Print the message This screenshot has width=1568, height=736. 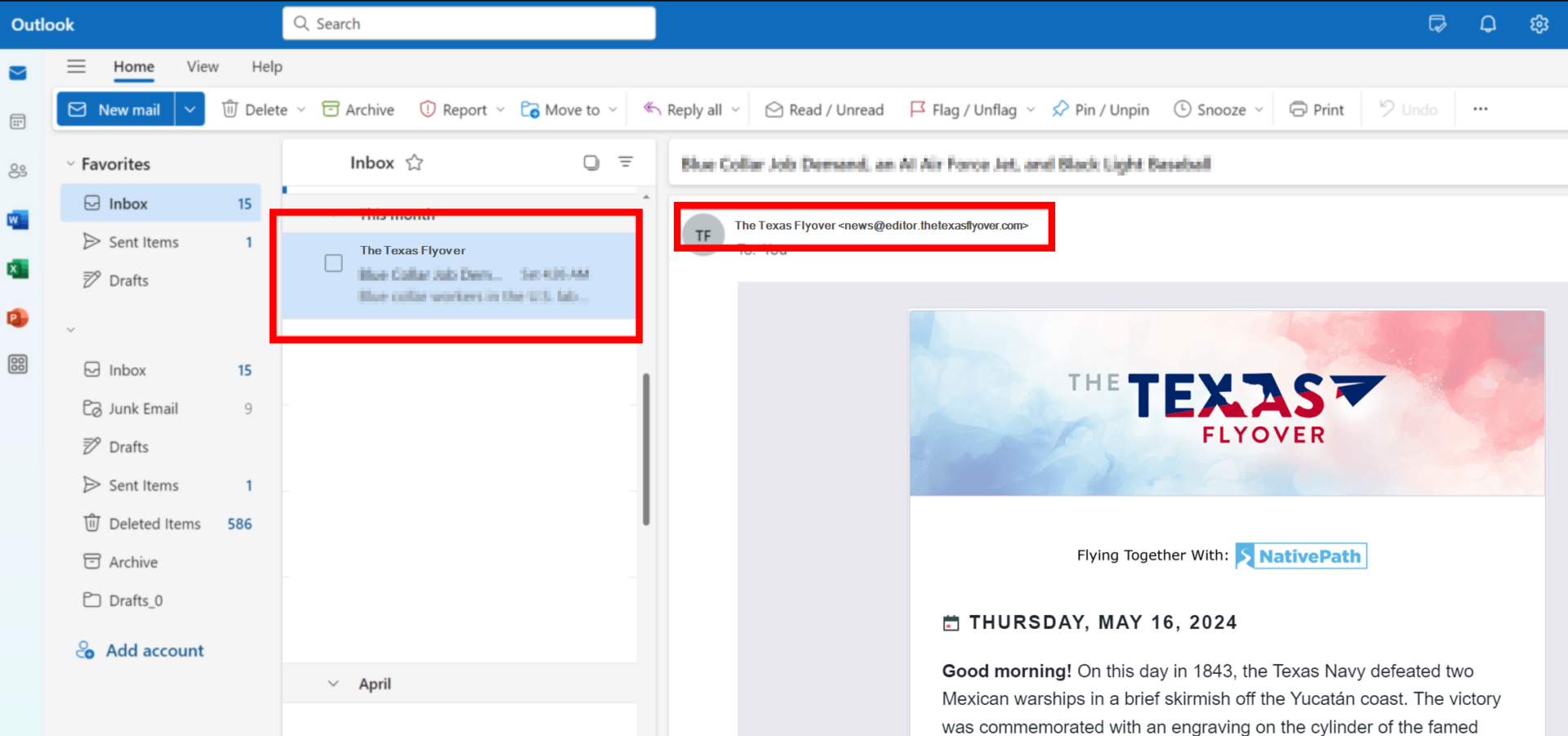point(1316,109)
